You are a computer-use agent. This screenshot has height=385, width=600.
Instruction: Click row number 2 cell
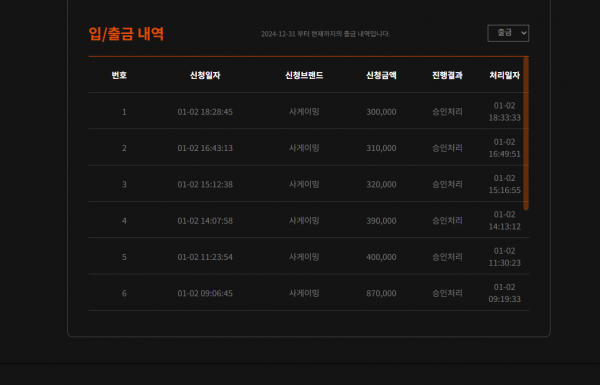124,148
